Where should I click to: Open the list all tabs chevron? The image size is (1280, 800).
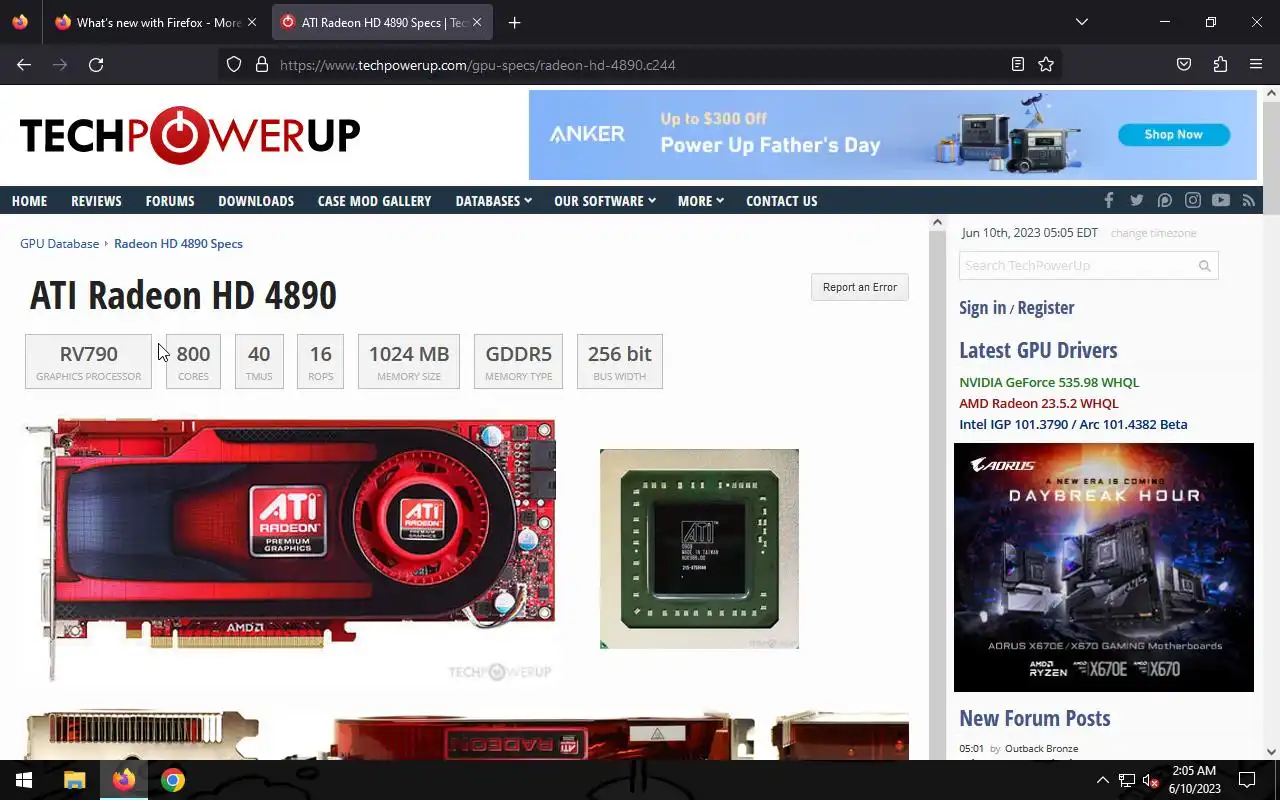(1081, 22)
